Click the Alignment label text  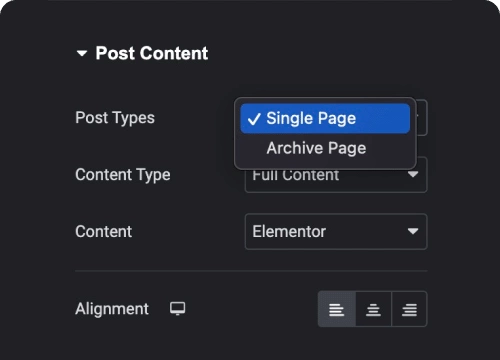pos(112,309)
